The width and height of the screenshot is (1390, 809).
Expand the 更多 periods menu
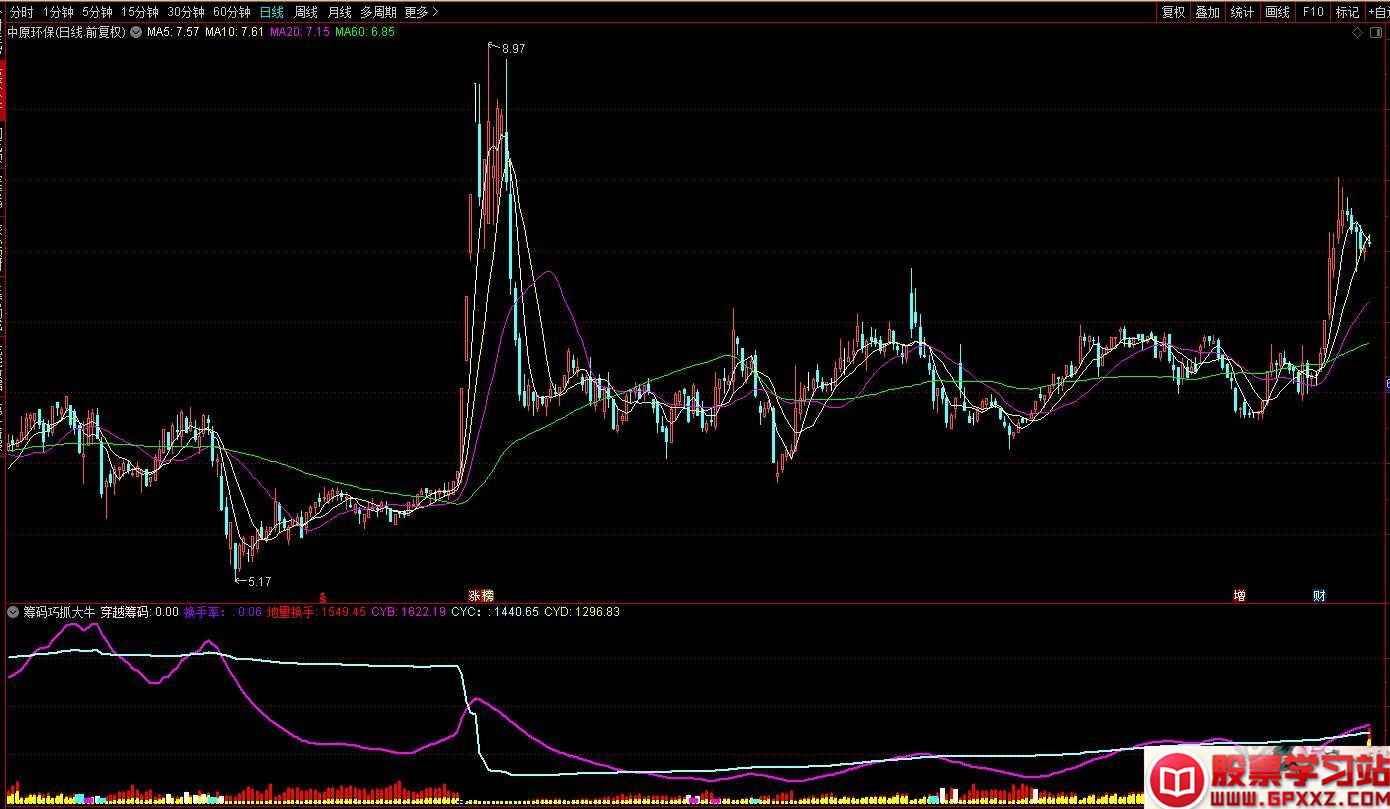pos(421,12)
